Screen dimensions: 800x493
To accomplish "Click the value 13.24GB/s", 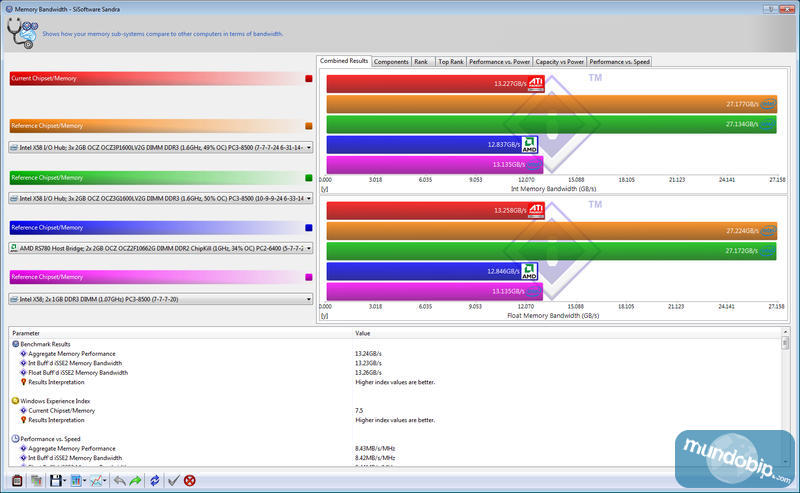I will (x=368, y=353).
